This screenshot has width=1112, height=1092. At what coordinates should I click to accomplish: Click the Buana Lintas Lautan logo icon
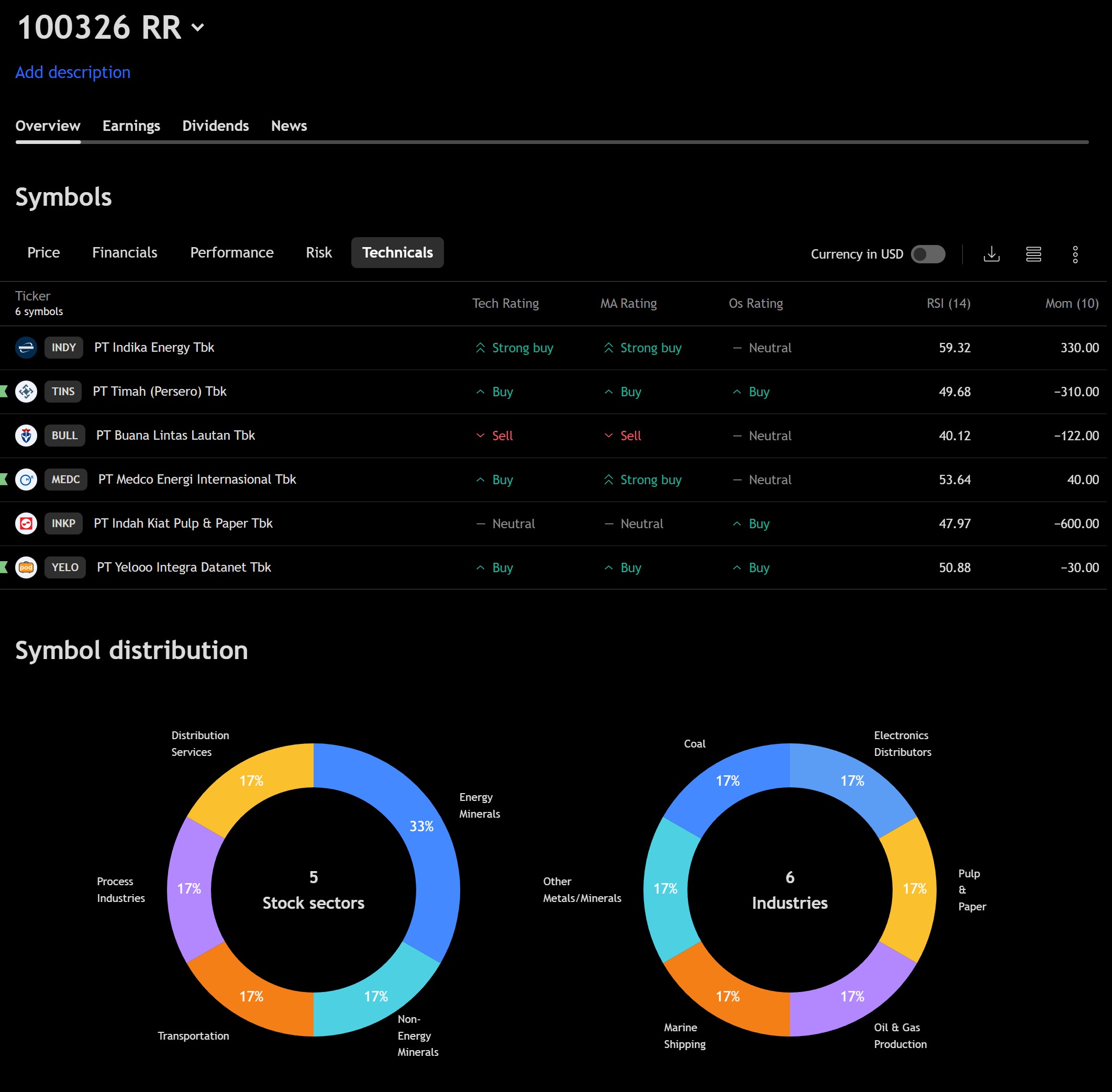pos(26,436)
